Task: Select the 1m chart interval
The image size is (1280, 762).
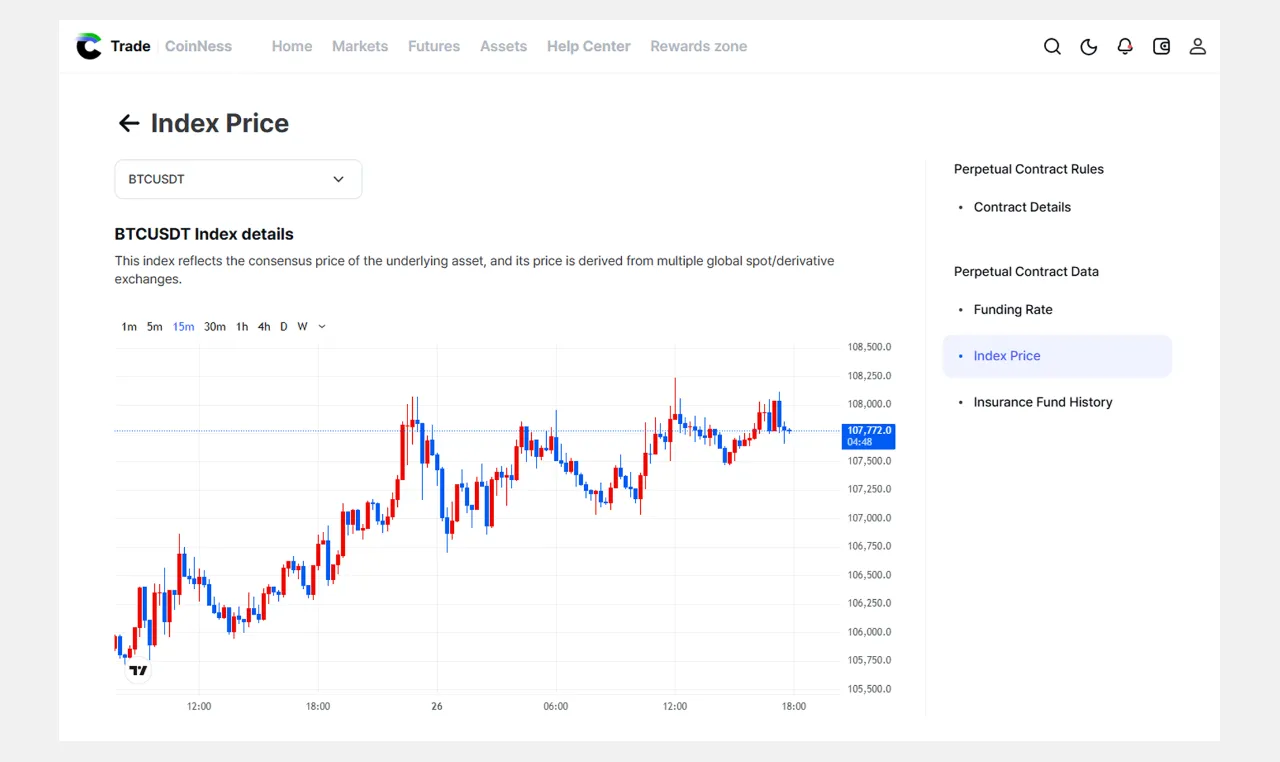Action: pyautogui.click(x=129, y=327)
